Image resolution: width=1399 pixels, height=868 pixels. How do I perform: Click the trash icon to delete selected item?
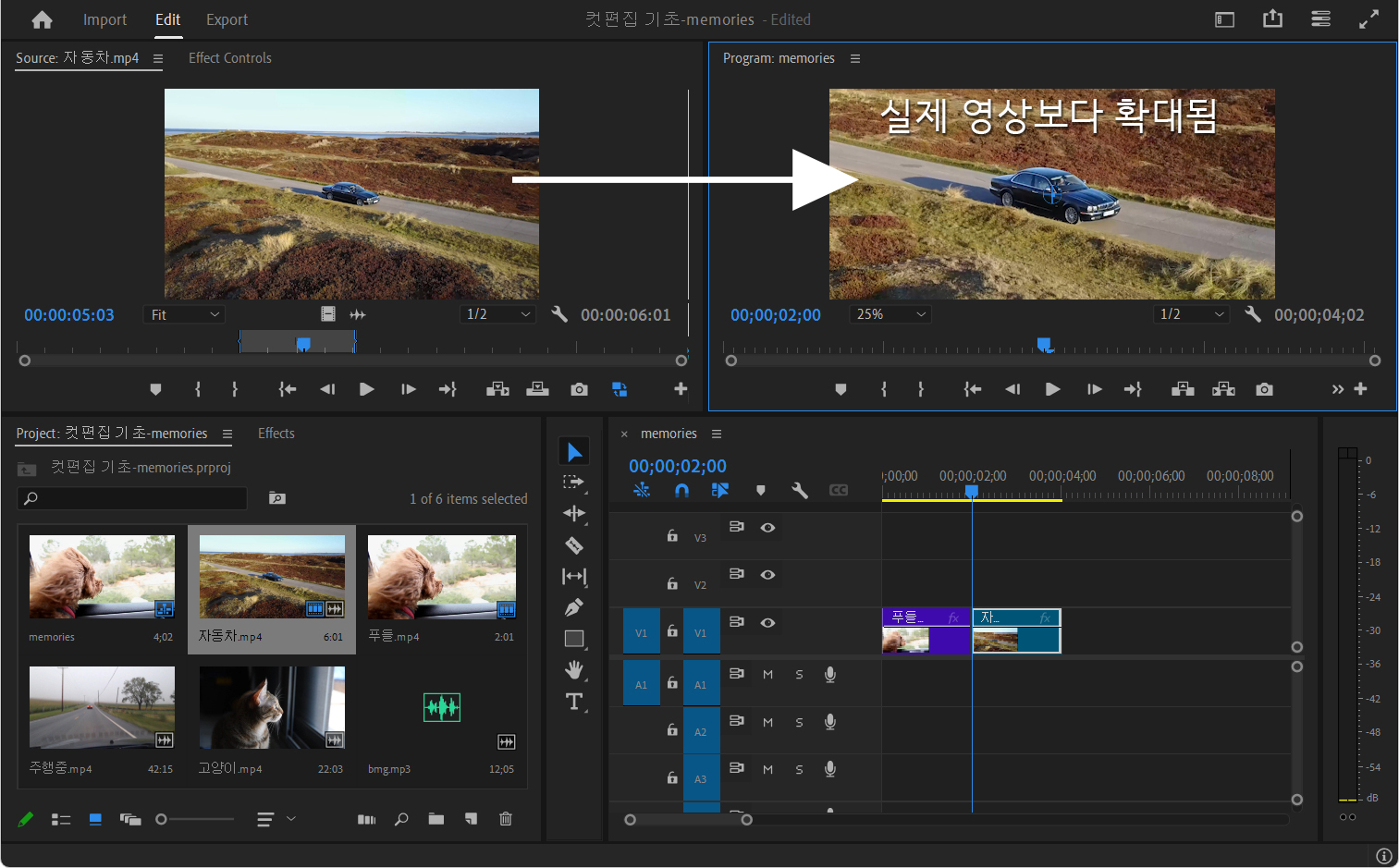coord(506,819)
